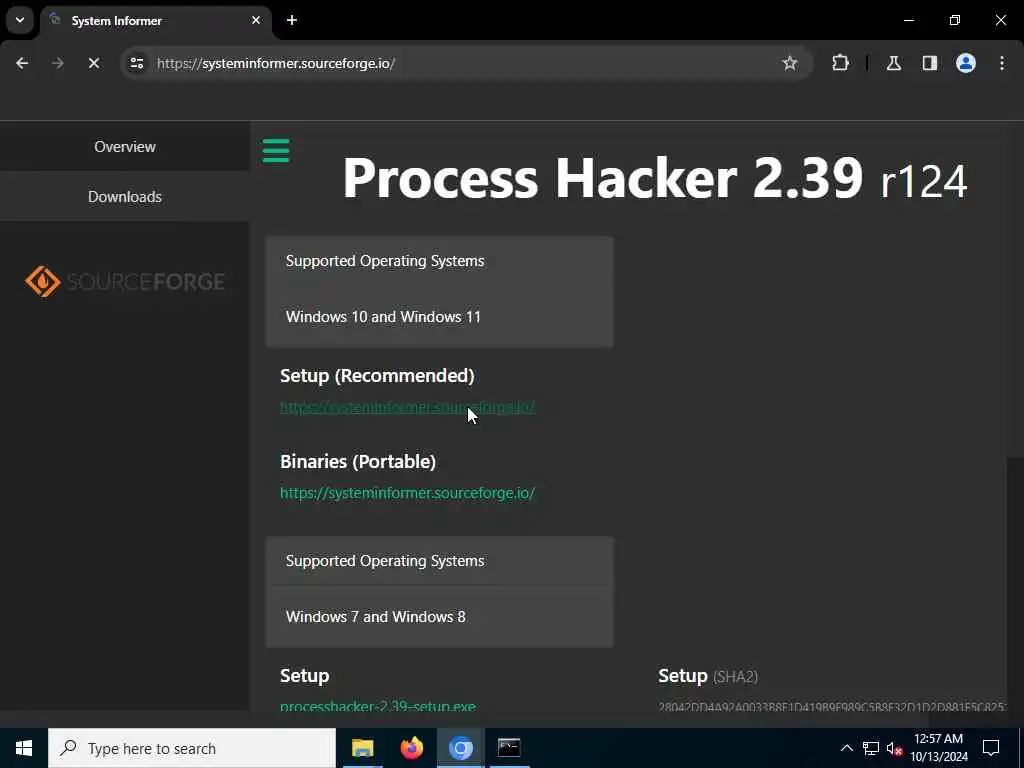The height and width of the screenshot is (768, 1024).
Task: Open Firefox from the taskbar
Action: (x=411, y=748)
